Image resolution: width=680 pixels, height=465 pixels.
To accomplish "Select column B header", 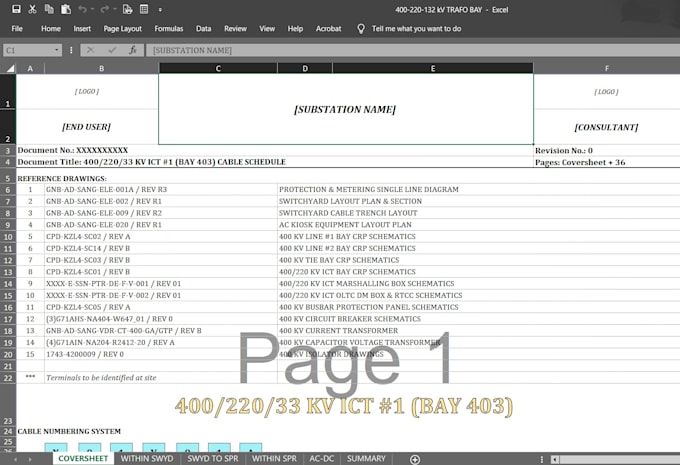I will (x=101, y=68).
